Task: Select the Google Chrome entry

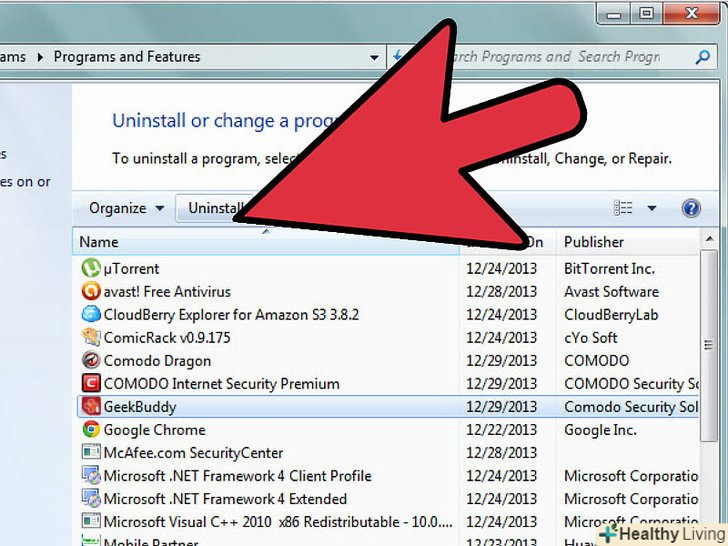Action: [155, 430]
